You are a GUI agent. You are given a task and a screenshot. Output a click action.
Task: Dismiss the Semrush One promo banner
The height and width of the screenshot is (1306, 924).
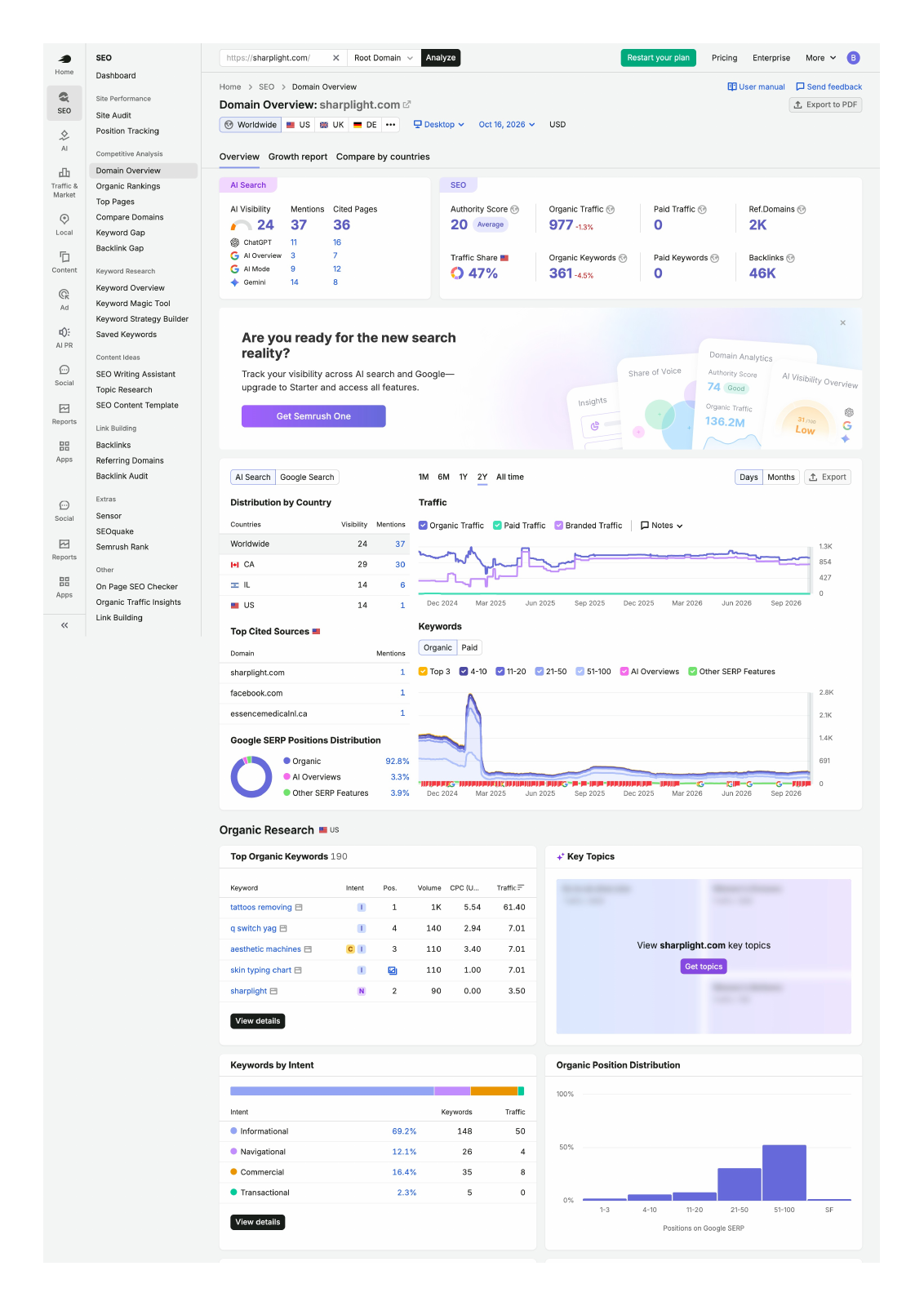843,322
